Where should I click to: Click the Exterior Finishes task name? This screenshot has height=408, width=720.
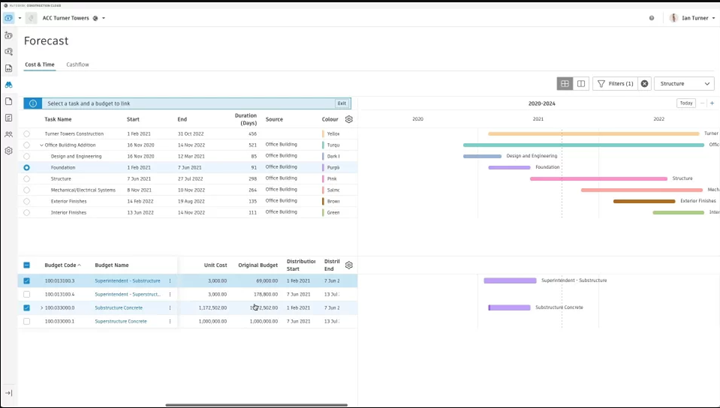68,201
